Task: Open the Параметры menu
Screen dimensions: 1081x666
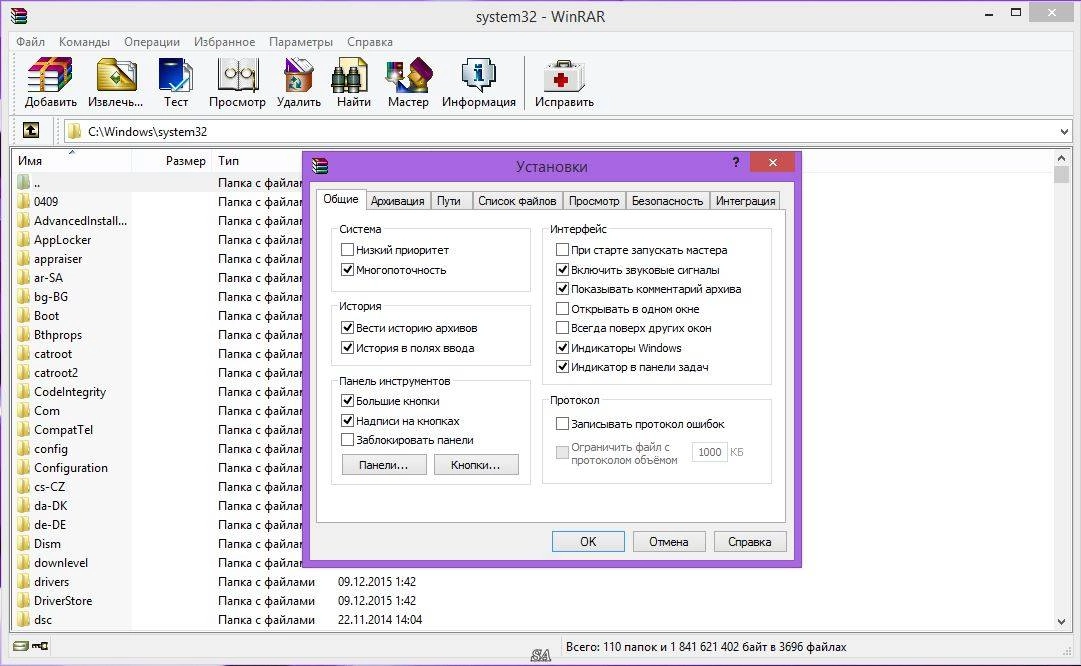Action: click(x=301, y=41)
